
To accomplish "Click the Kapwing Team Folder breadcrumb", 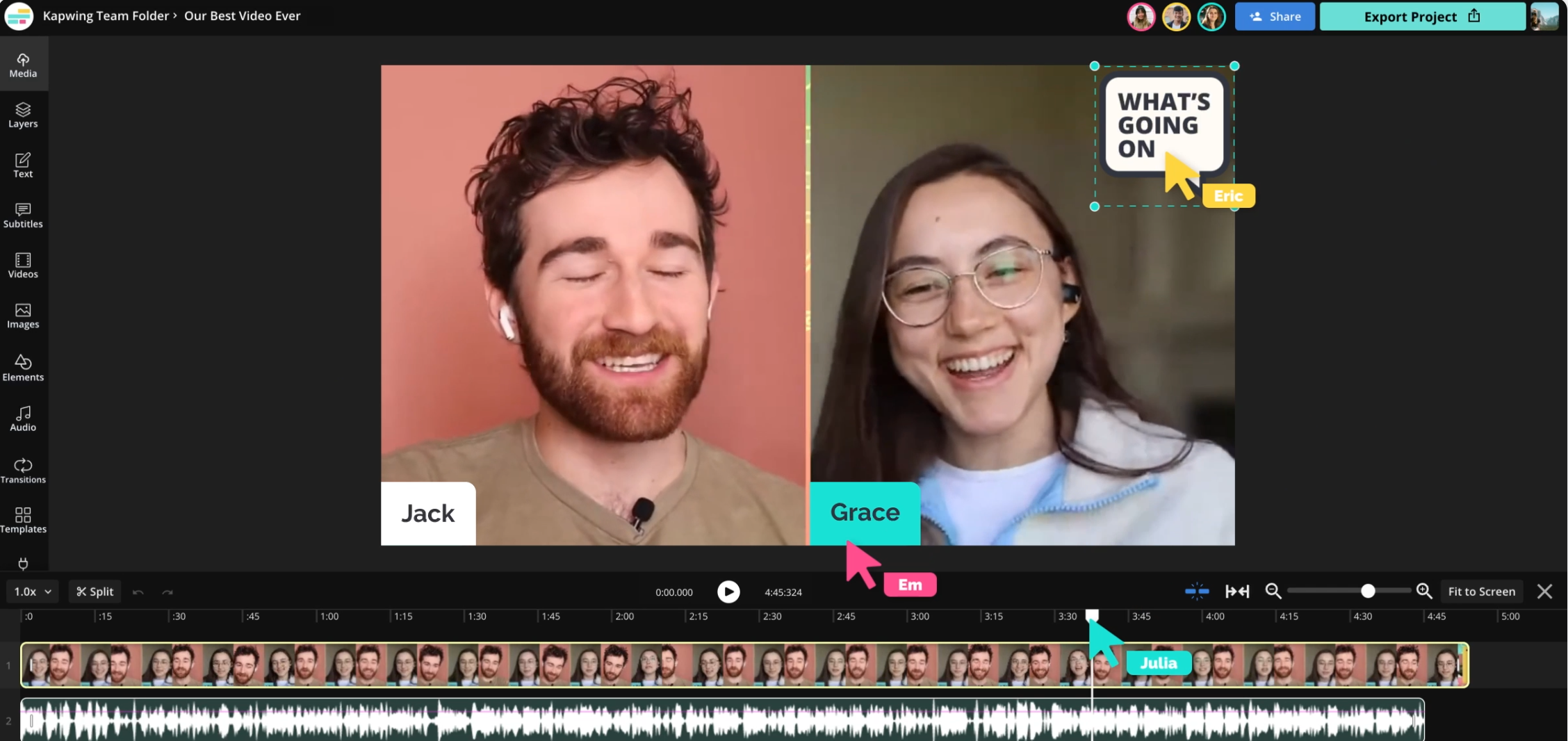I will tap(106, 16).
